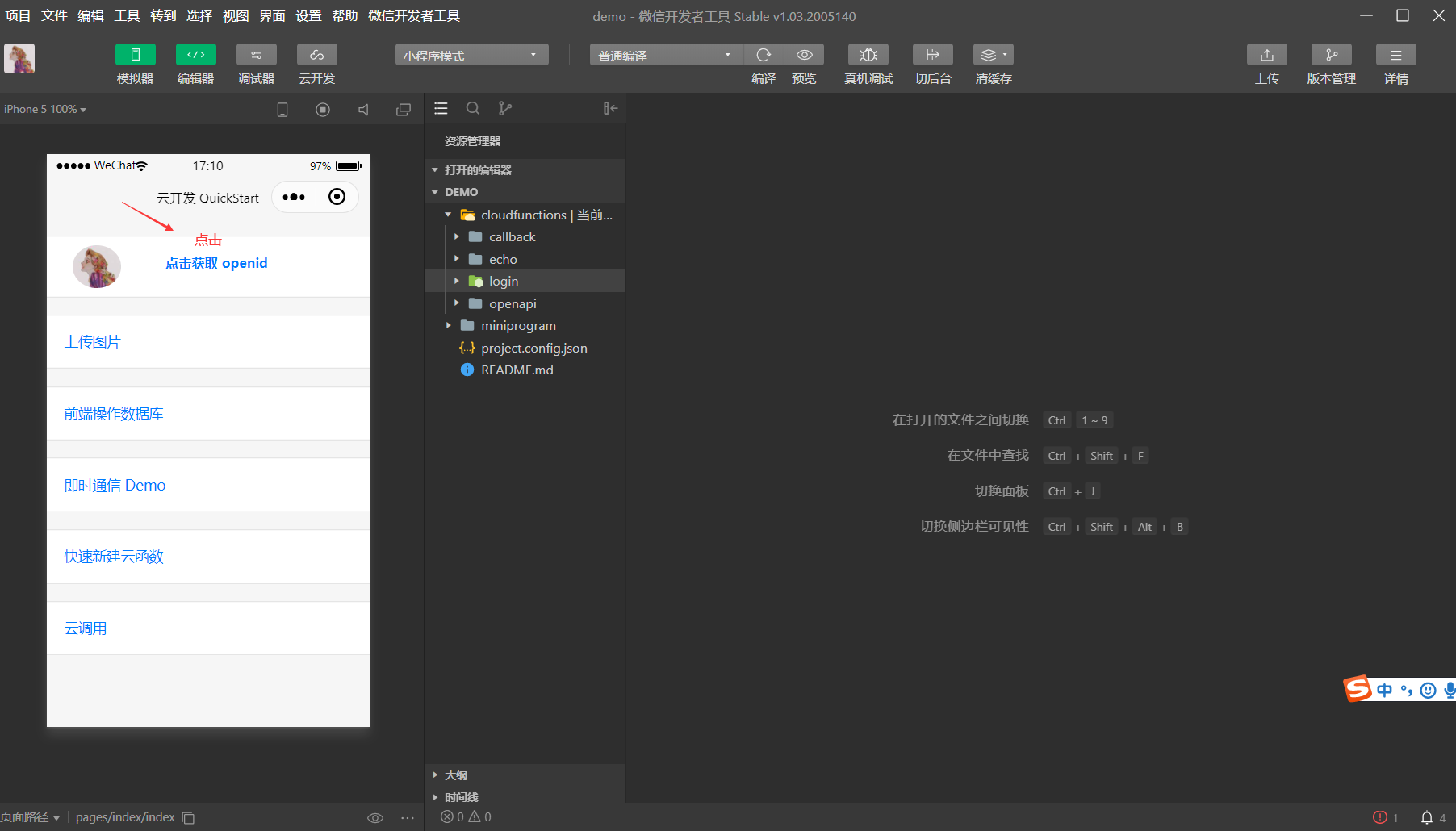This screenshot has width=1456, height=831.
Task: Toggle the 编辑器 editor panel button
Action: [196, 55]
